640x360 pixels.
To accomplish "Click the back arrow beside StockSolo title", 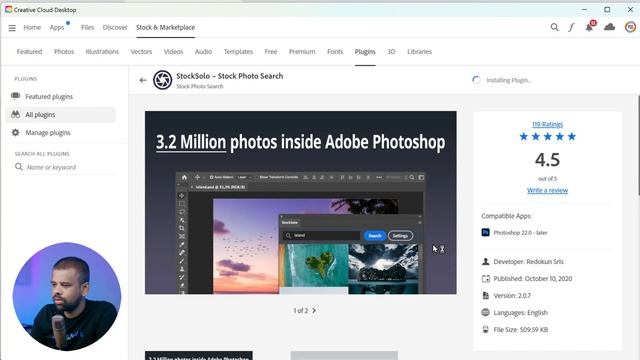I will tap(143, 80).
